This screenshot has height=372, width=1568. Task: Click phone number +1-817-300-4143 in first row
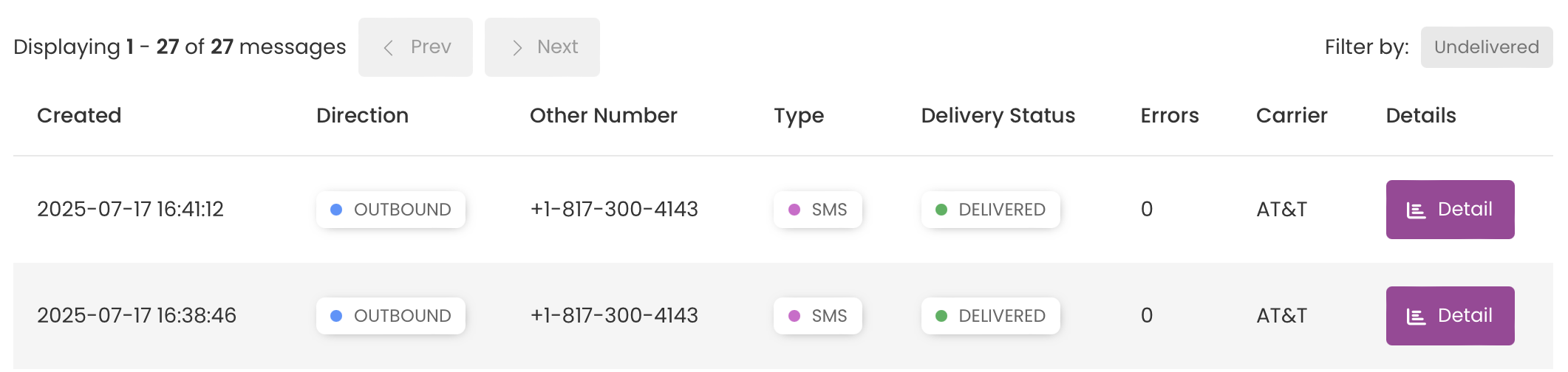point(614,210)
